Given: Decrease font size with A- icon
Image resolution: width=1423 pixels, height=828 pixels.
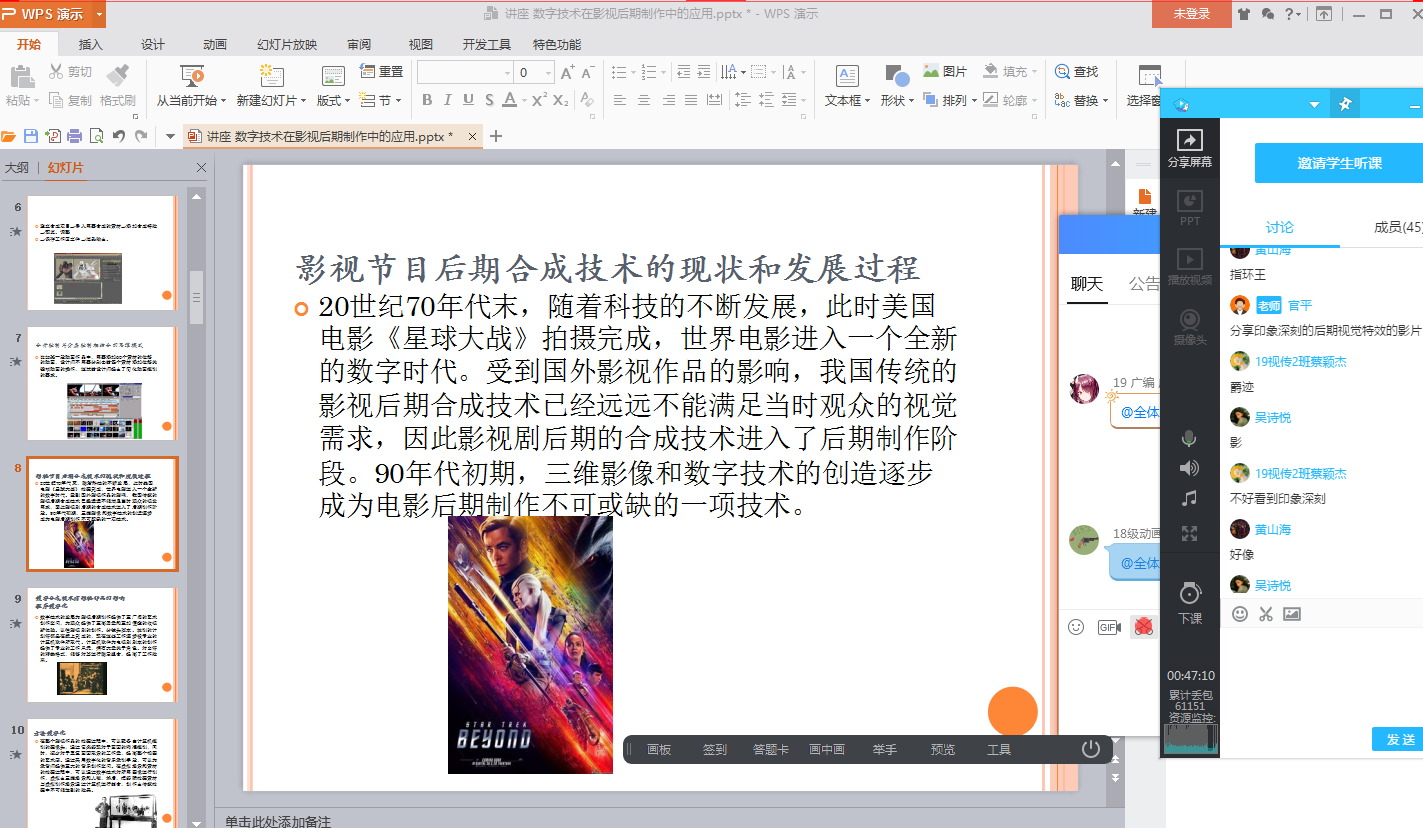Looking at the screenshot, I should 588,72.
